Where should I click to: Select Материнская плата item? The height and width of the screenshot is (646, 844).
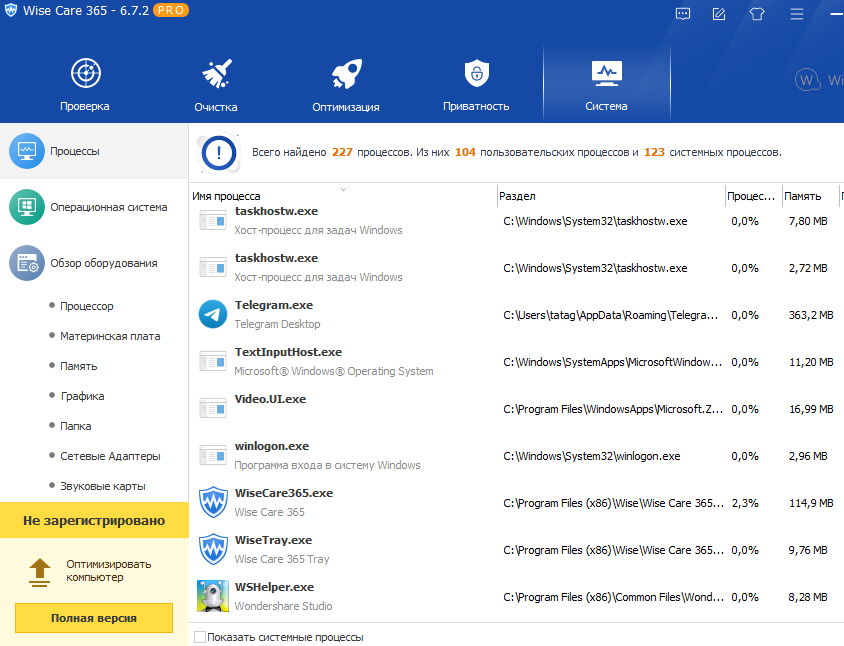pyautogui.click(x=110, y=336)
